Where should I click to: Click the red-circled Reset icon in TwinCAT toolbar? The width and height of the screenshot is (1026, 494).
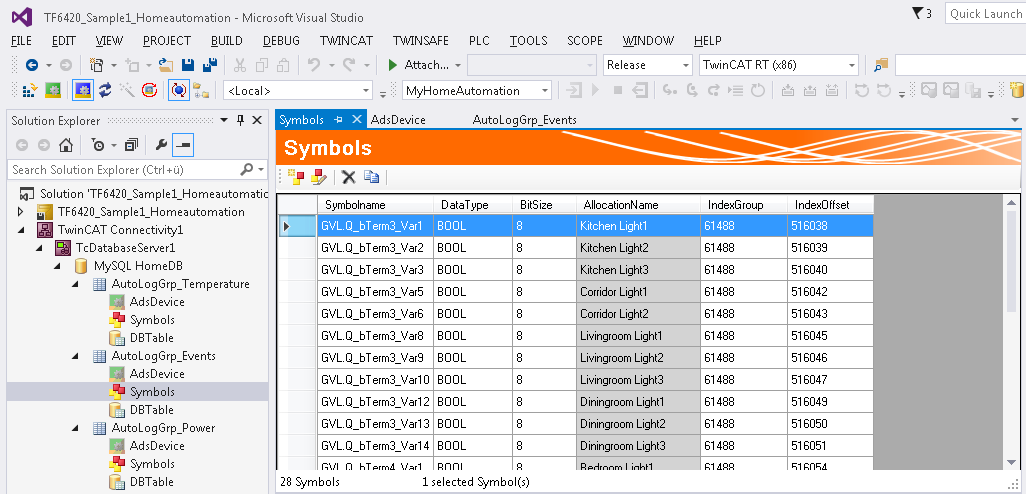(149, 90)
